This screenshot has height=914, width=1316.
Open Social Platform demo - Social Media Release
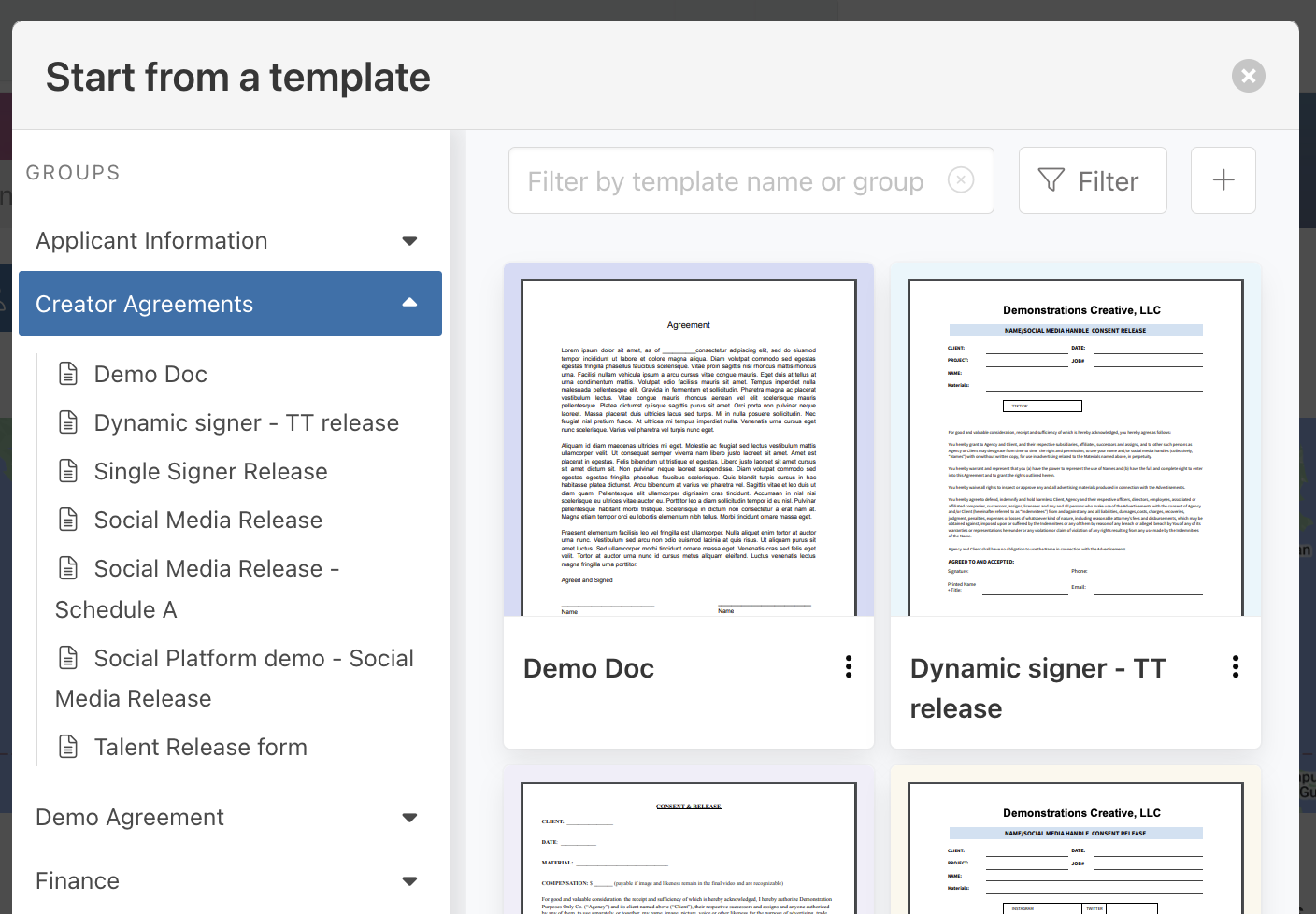pos(235,678)
